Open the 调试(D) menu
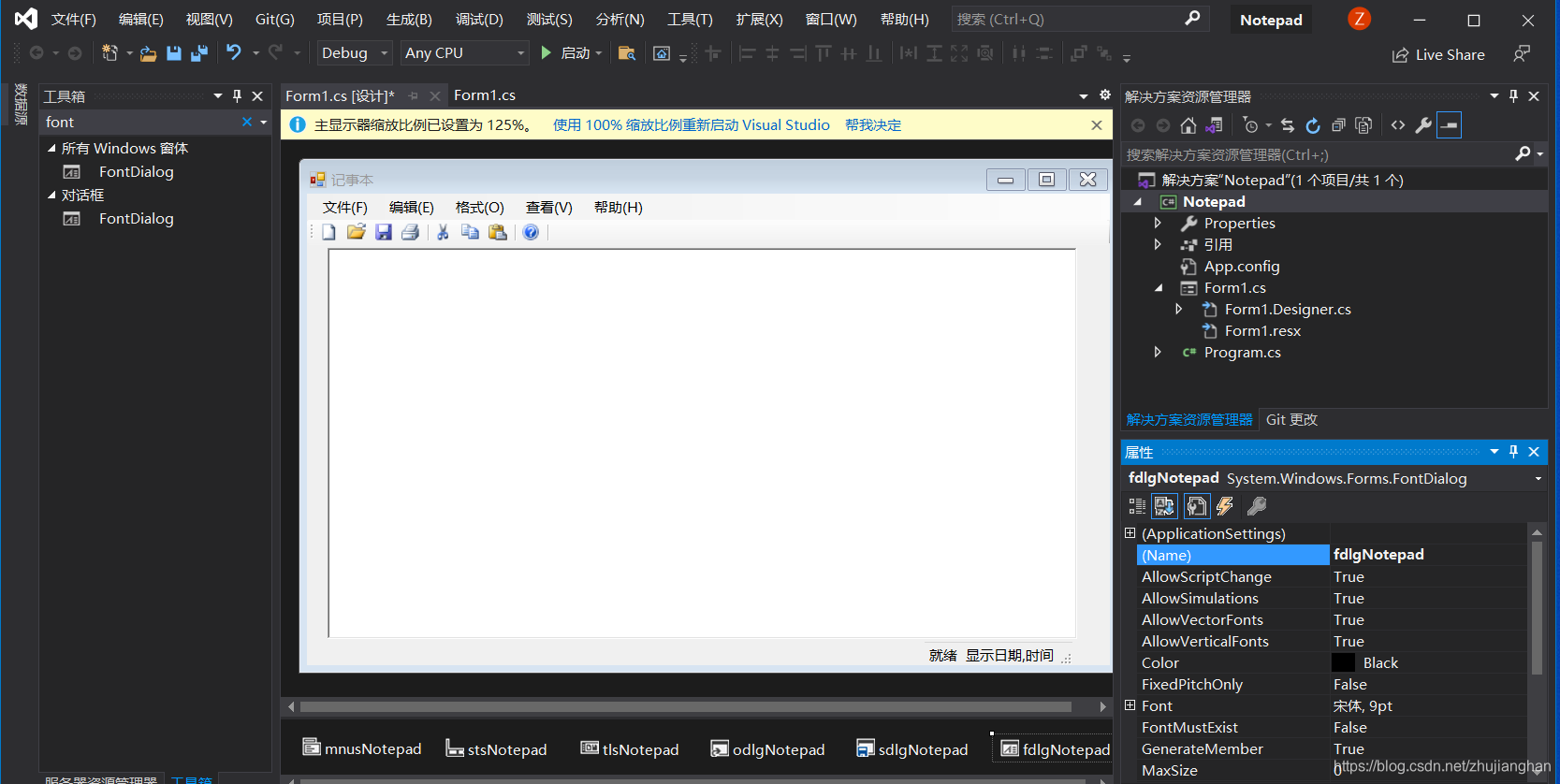The width and height of the screenshot is (1560, 784). point(479,19)
